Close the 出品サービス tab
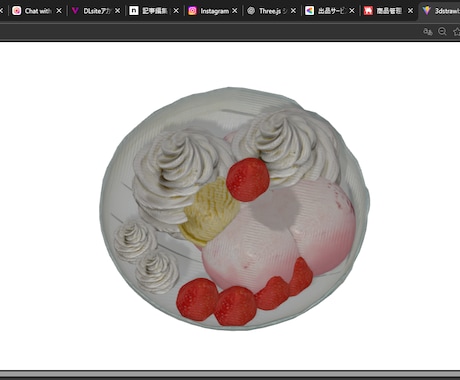 [x=352, y=11]
